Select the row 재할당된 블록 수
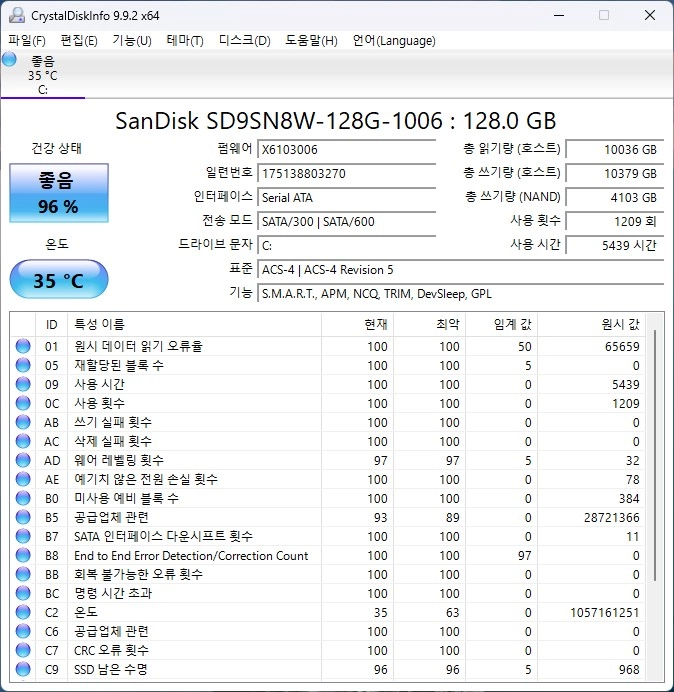Image resolution: width=674 pixels, height=692 pixels. [x=328, y=365]
